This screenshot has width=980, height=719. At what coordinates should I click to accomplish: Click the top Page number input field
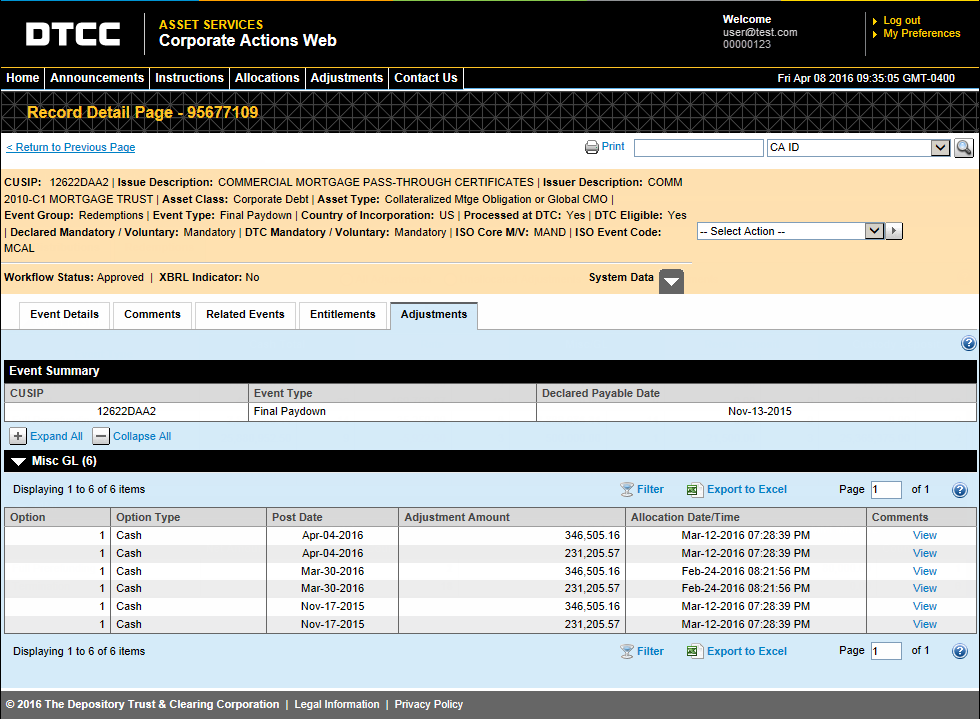click(885, 490)
